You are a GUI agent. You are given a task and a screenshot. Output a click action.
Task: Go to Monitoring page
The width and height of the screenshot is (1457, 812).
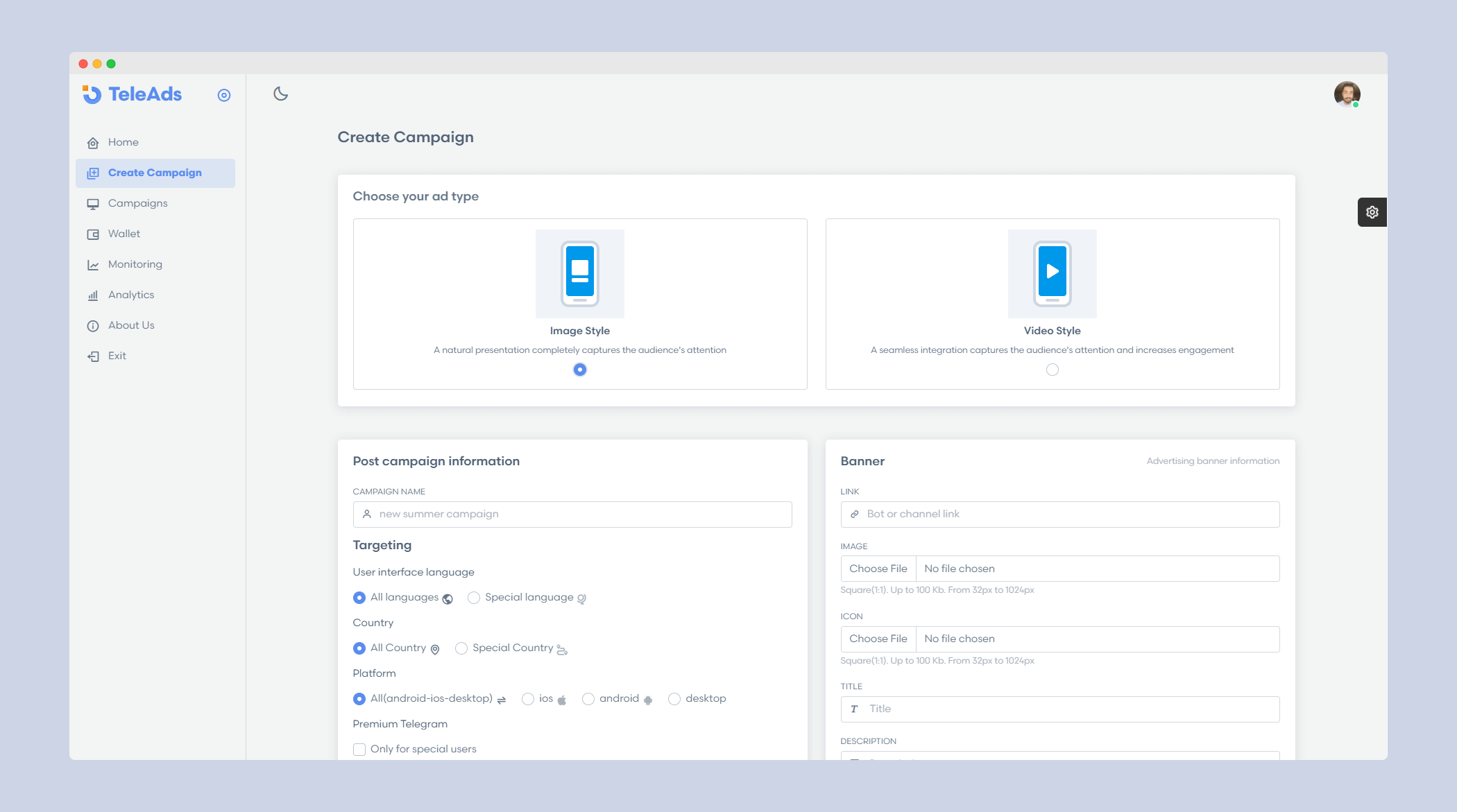(135, 264)
